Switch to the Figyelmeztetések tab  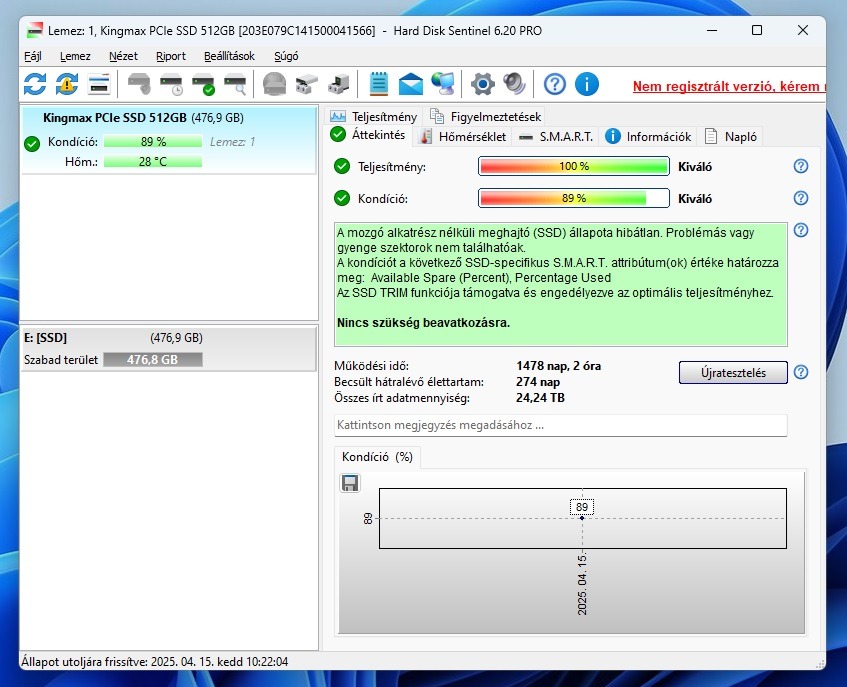click(486, 117)
